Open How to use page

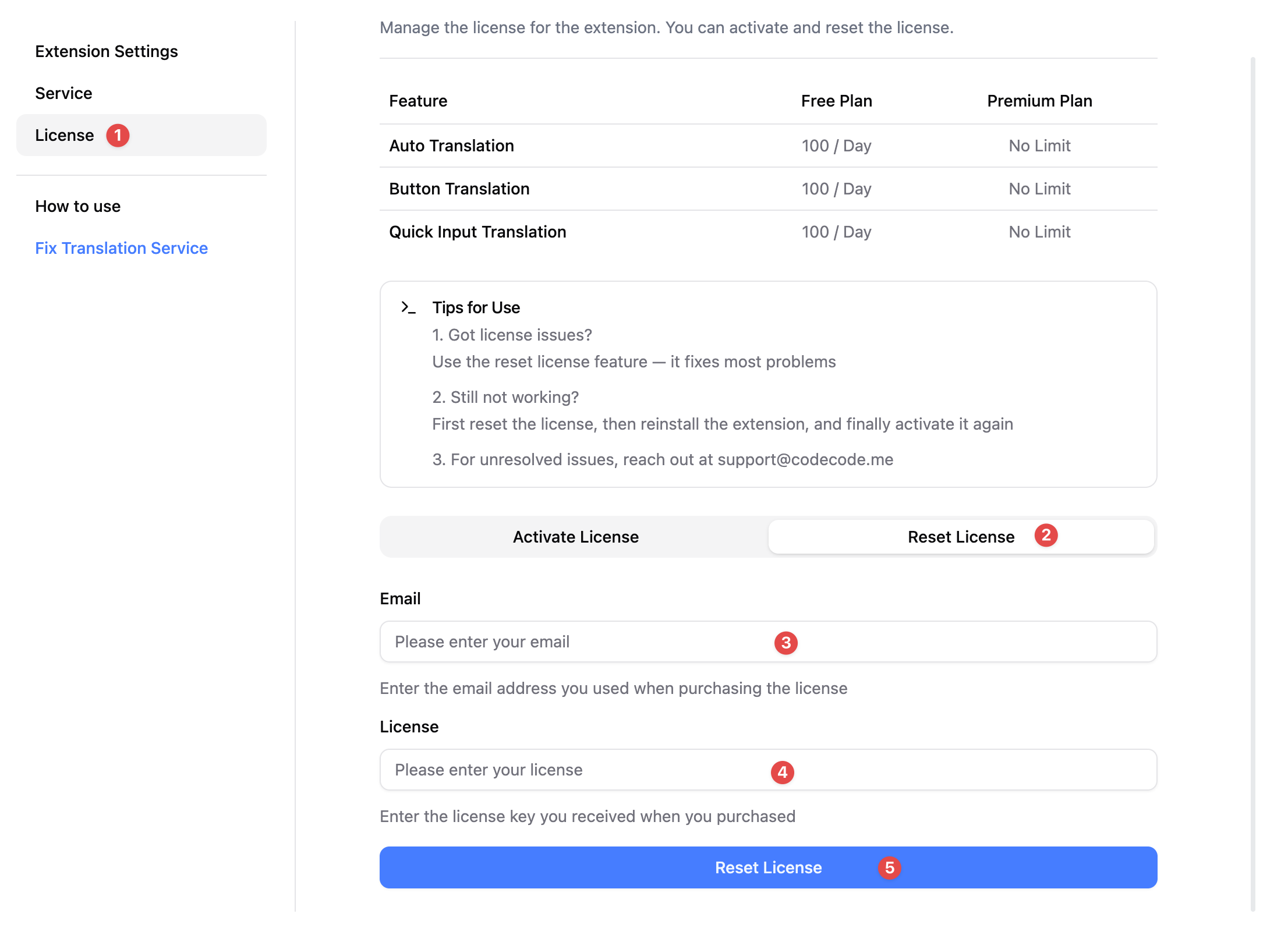(78, 206)
